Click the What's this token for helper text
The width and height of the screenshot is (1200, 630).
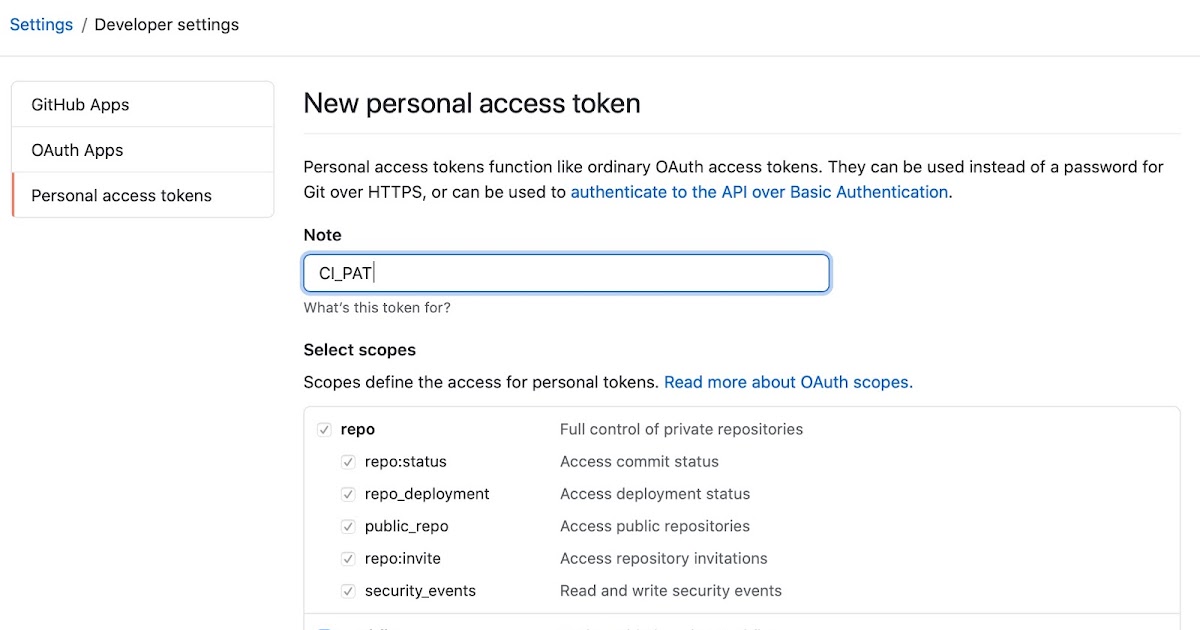pos(377,307)
